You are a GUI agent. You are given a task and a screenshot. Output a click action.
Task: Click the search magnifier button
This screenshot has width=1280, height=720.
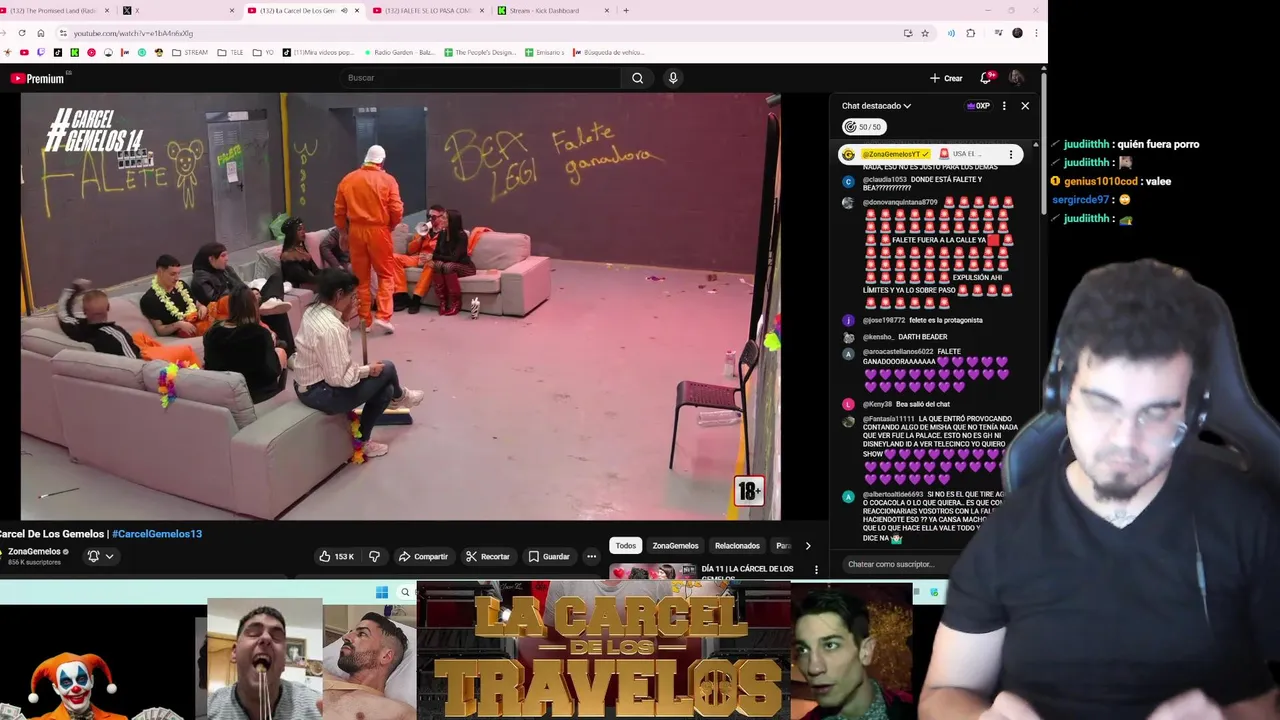tap(637, 78)
